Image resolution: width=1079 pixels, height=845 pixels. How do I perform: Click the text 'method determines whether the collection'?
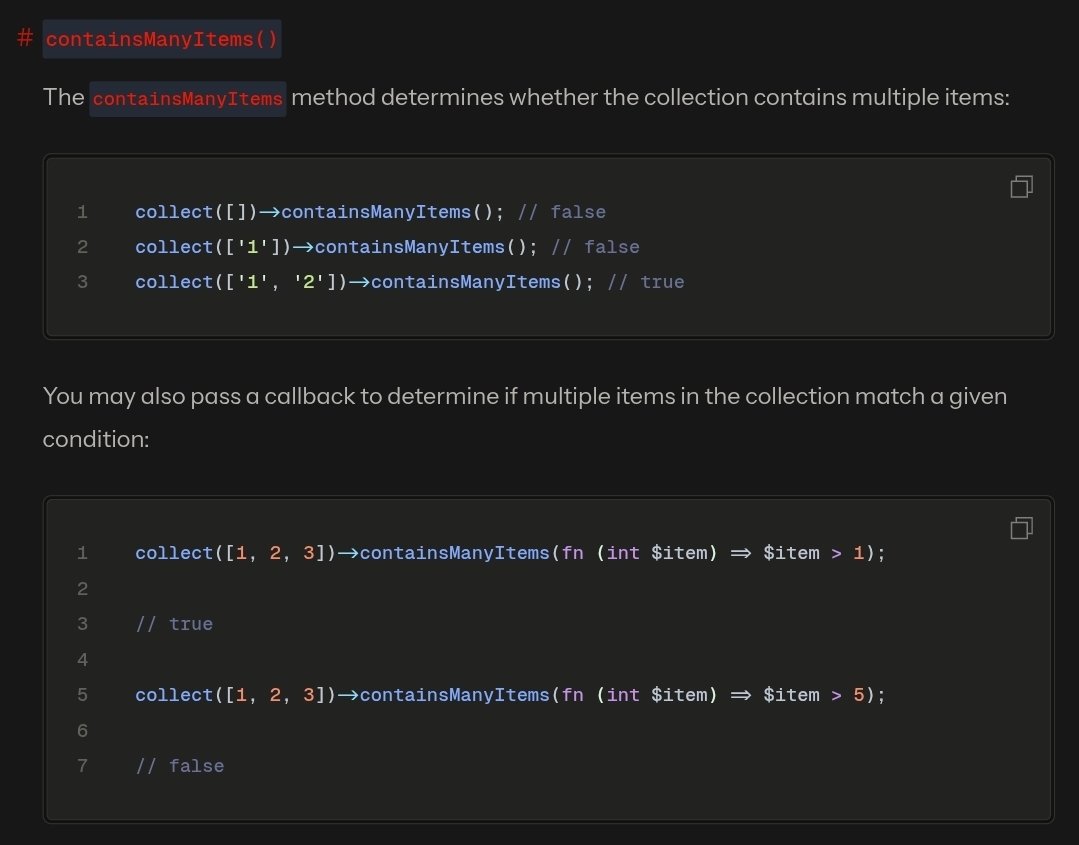click(520, 97)
